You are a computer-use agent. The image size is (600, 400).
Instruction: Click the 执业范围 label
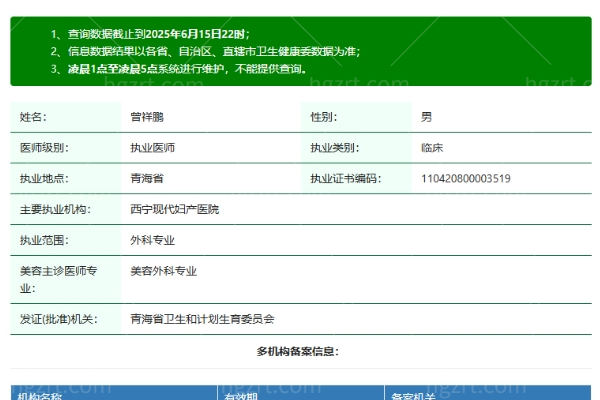[x=44, y=240]
